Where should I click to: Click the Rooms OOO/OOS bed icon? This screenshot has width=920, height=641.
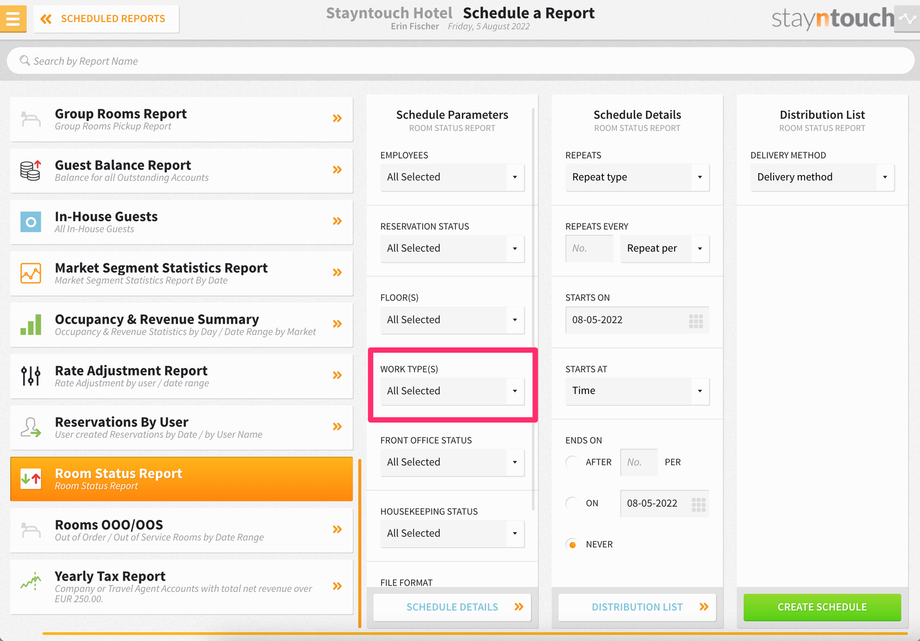[x=31, y=530]
